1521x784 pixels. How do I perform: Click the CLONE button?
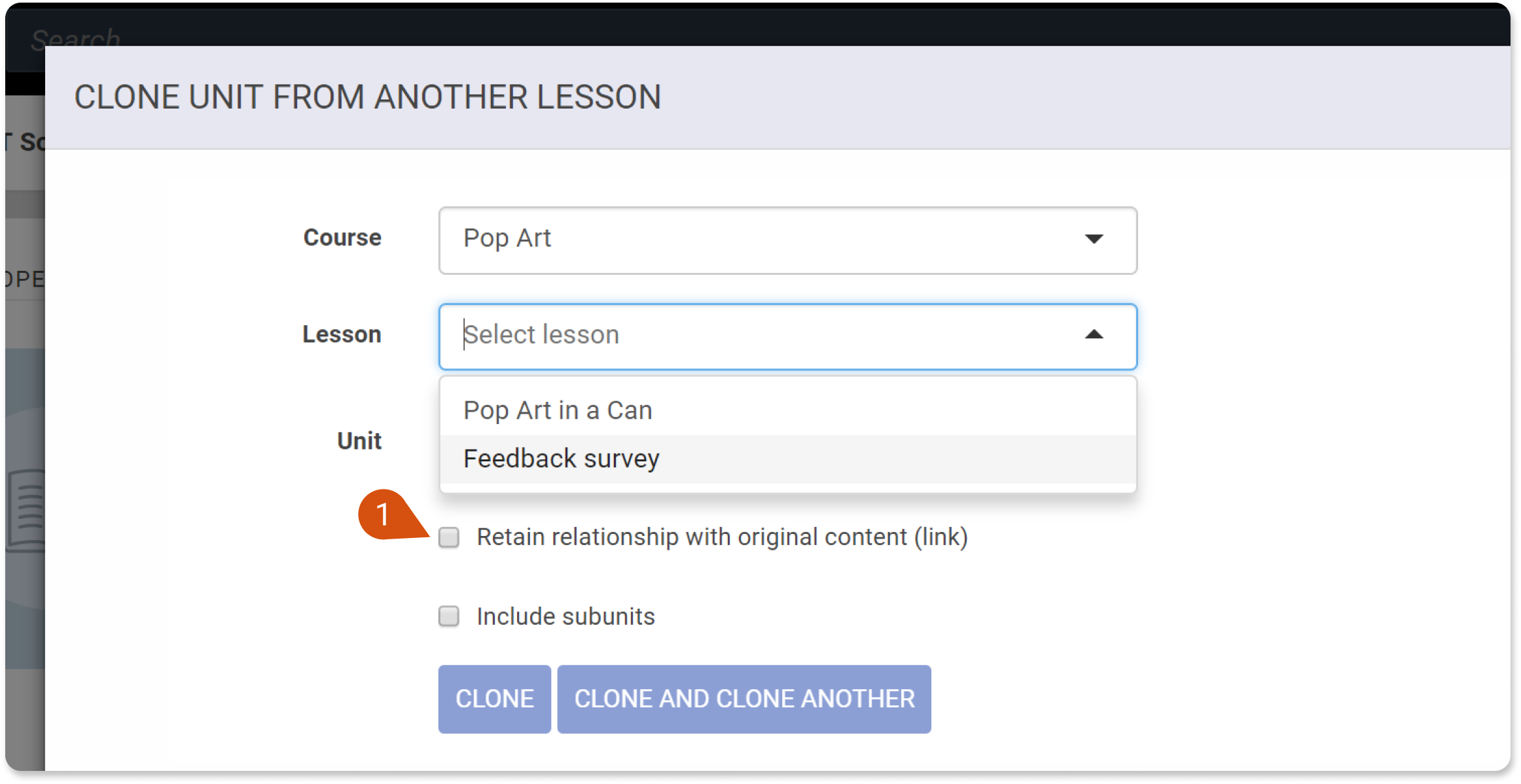click(x=494, y=699)
